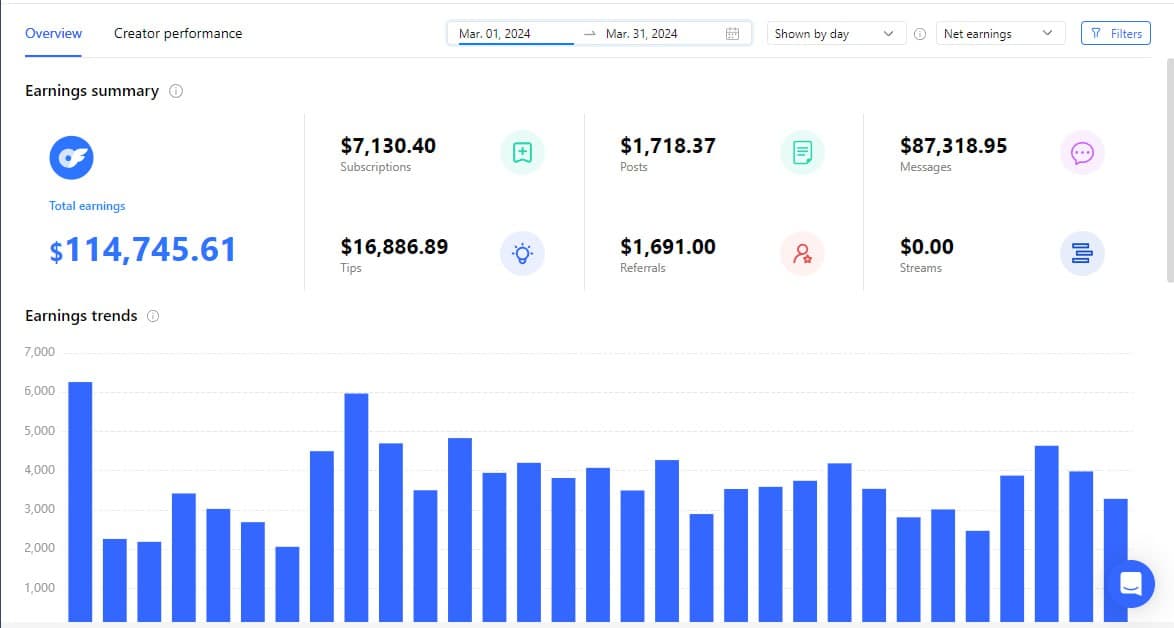The height and width of the screenshot is (628, 1174).
Task: Open the chat support widget
Action: [x=1130, y=584]
